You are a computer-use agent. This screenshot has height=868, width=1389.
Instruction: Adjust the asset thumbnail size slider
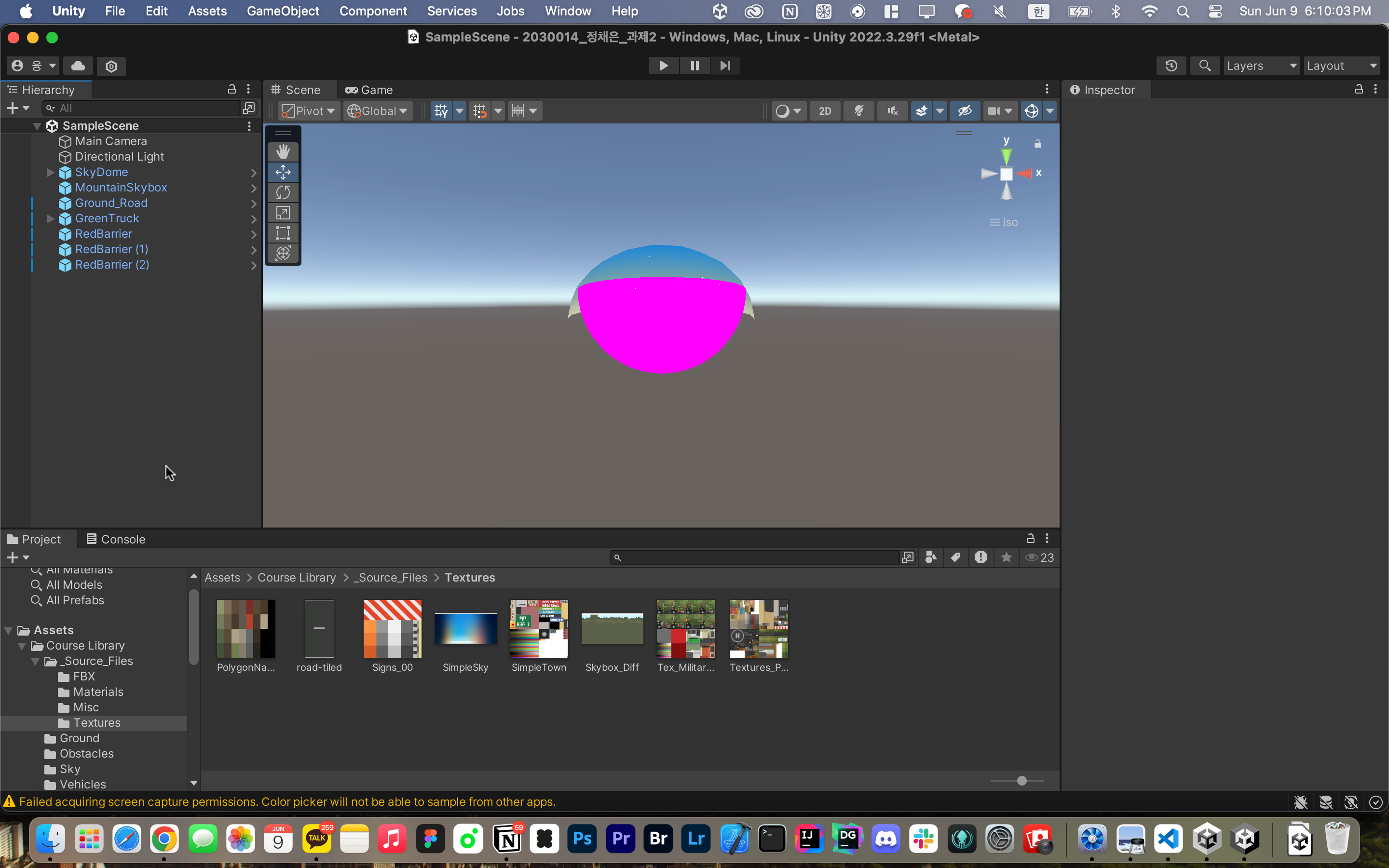(1021, 781)
